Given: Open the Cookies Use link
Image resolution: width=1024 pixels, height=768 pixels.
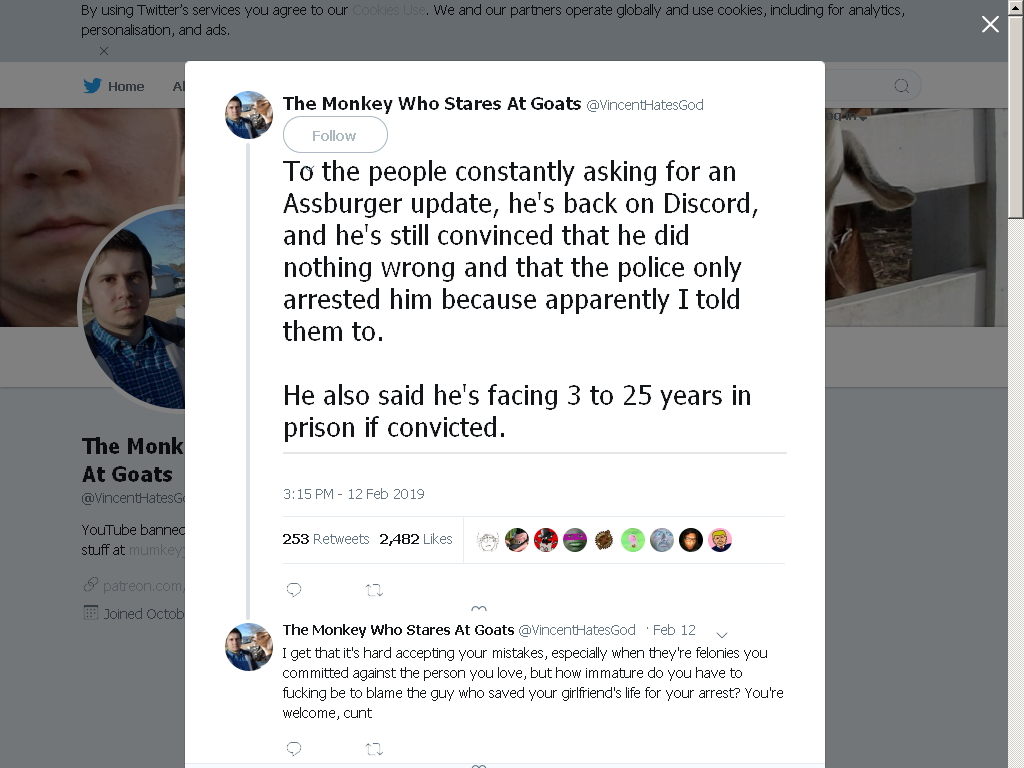Looking at the screenshot, I should pos(389,10).
